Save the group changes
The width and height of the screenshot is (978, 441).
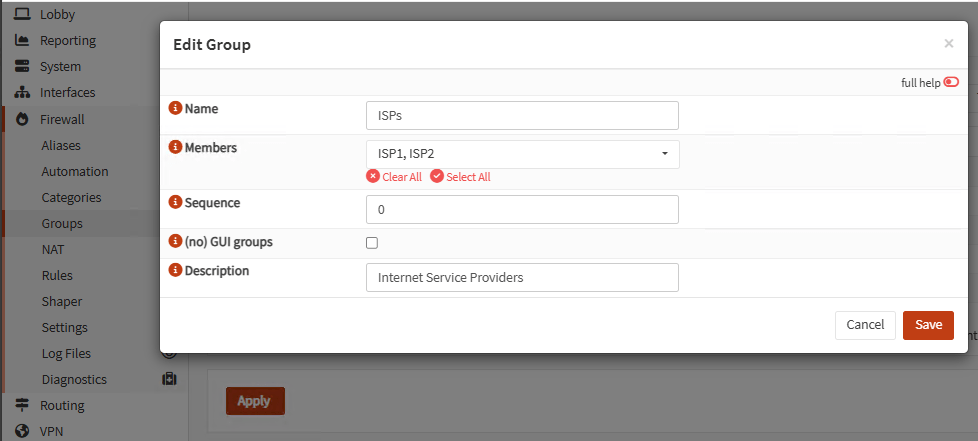pyautogui.click(x=928, y=325)
